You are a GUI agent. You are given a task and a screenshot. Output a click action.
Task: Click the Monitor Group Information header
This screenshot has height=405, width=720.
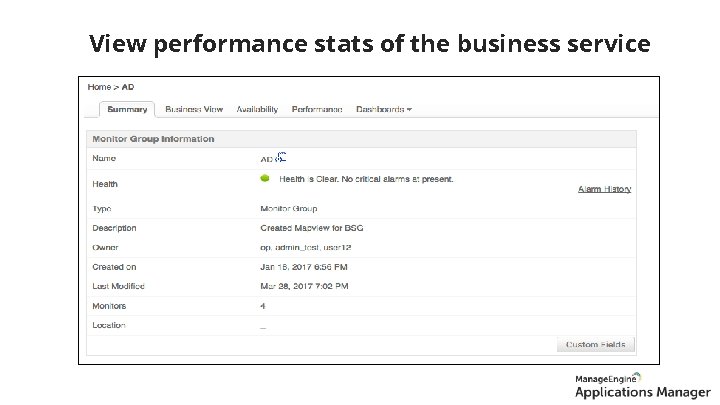tap(153, 139)
